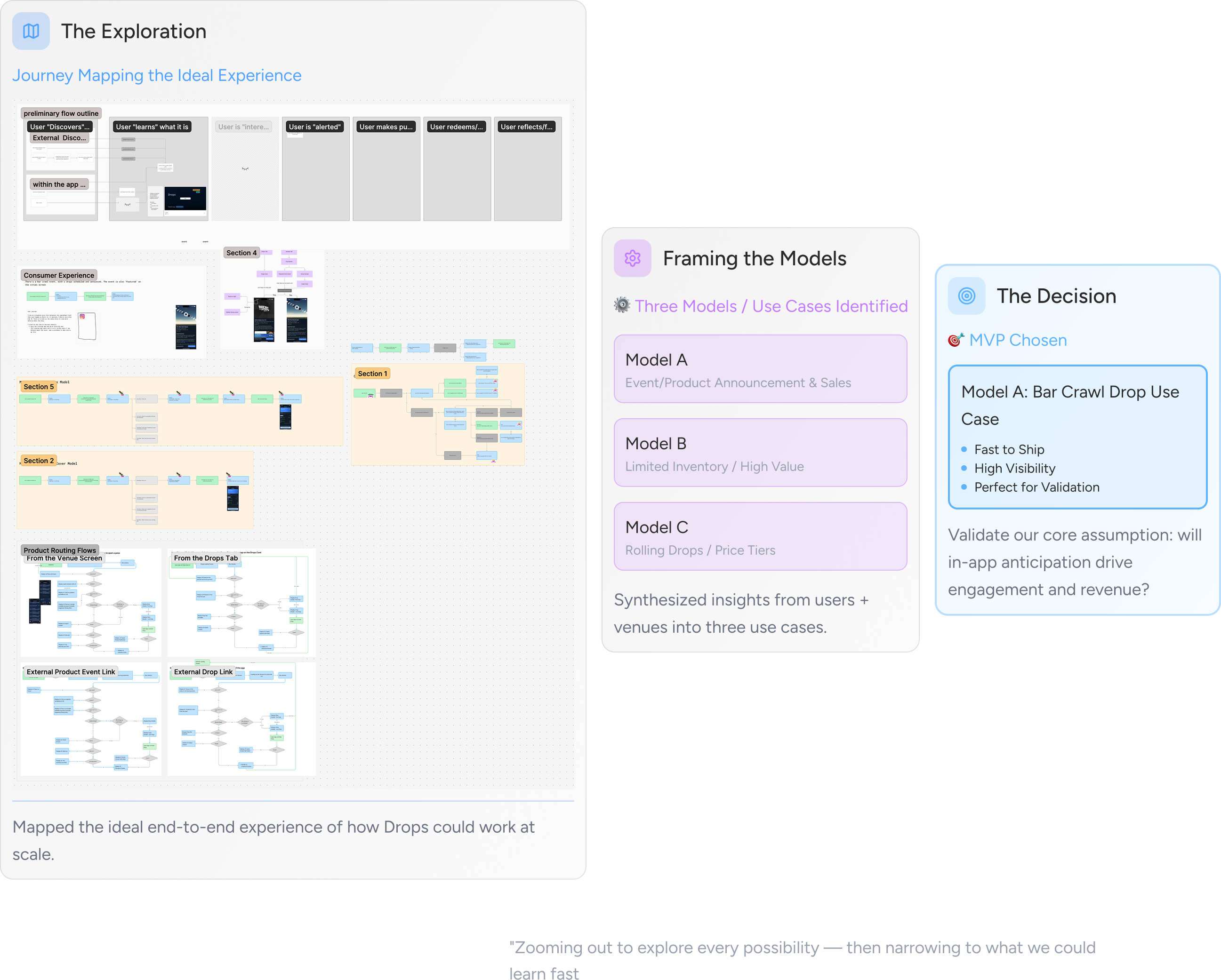Screen dimensions: 1221x980
Task: Click the gear emoji before Three Models heading
Action: [x=622, y=305]
